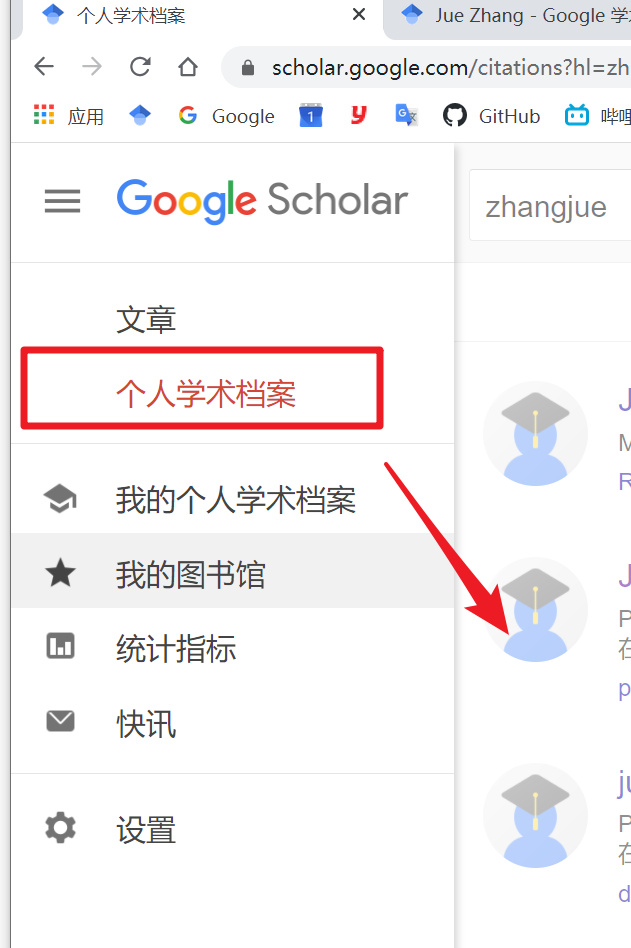Click the red Youdao bookmark icon
The width and height of the screenshot is (631, 948).
(x=358, y=114)
